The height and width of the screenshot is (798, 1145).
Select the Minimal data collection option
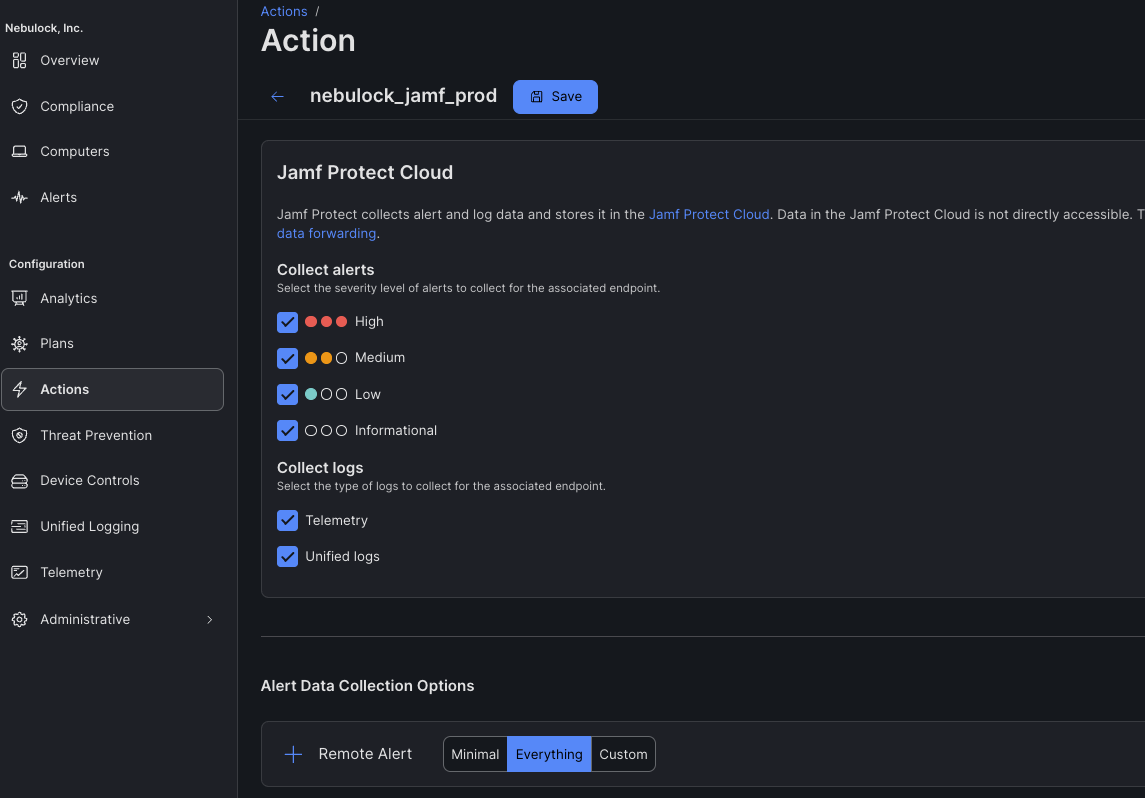[x=475, y=755]
